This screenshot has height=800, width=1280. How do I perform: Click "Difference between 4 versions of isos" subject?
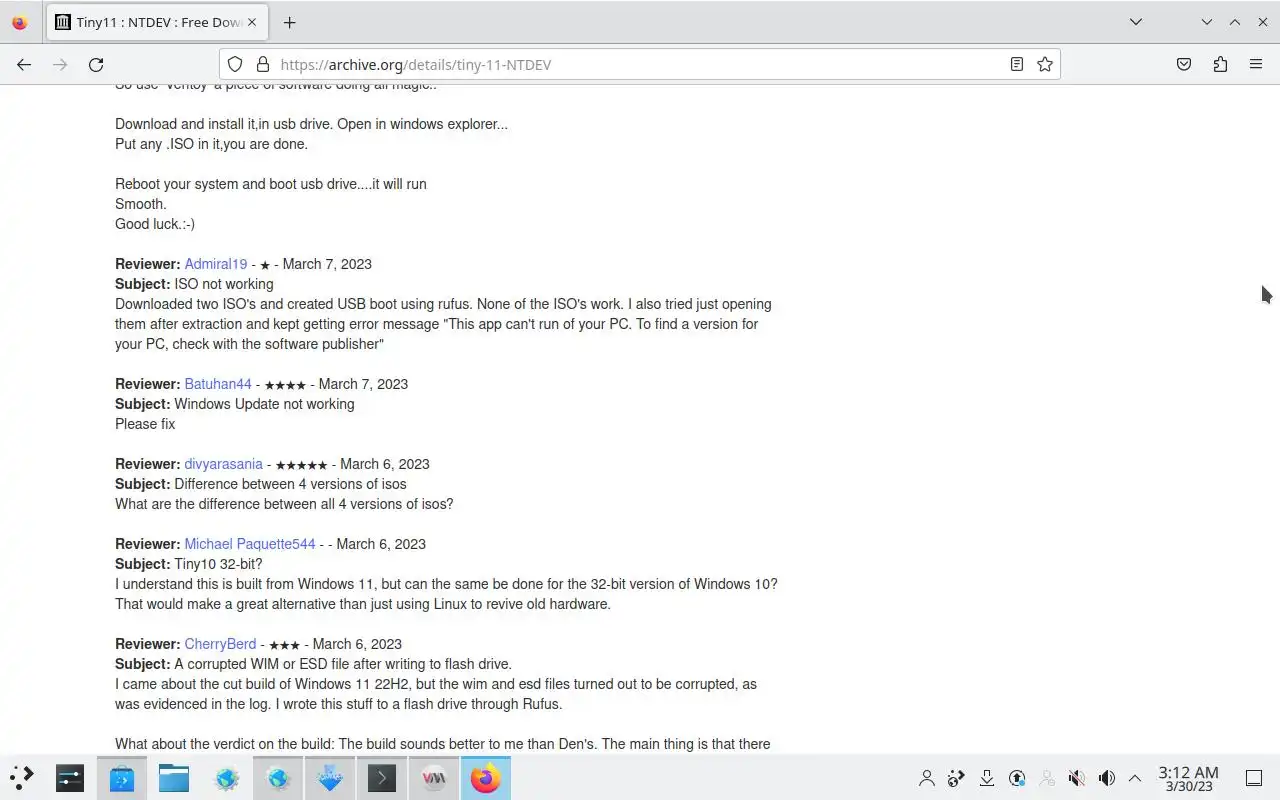tap(290, 484)
